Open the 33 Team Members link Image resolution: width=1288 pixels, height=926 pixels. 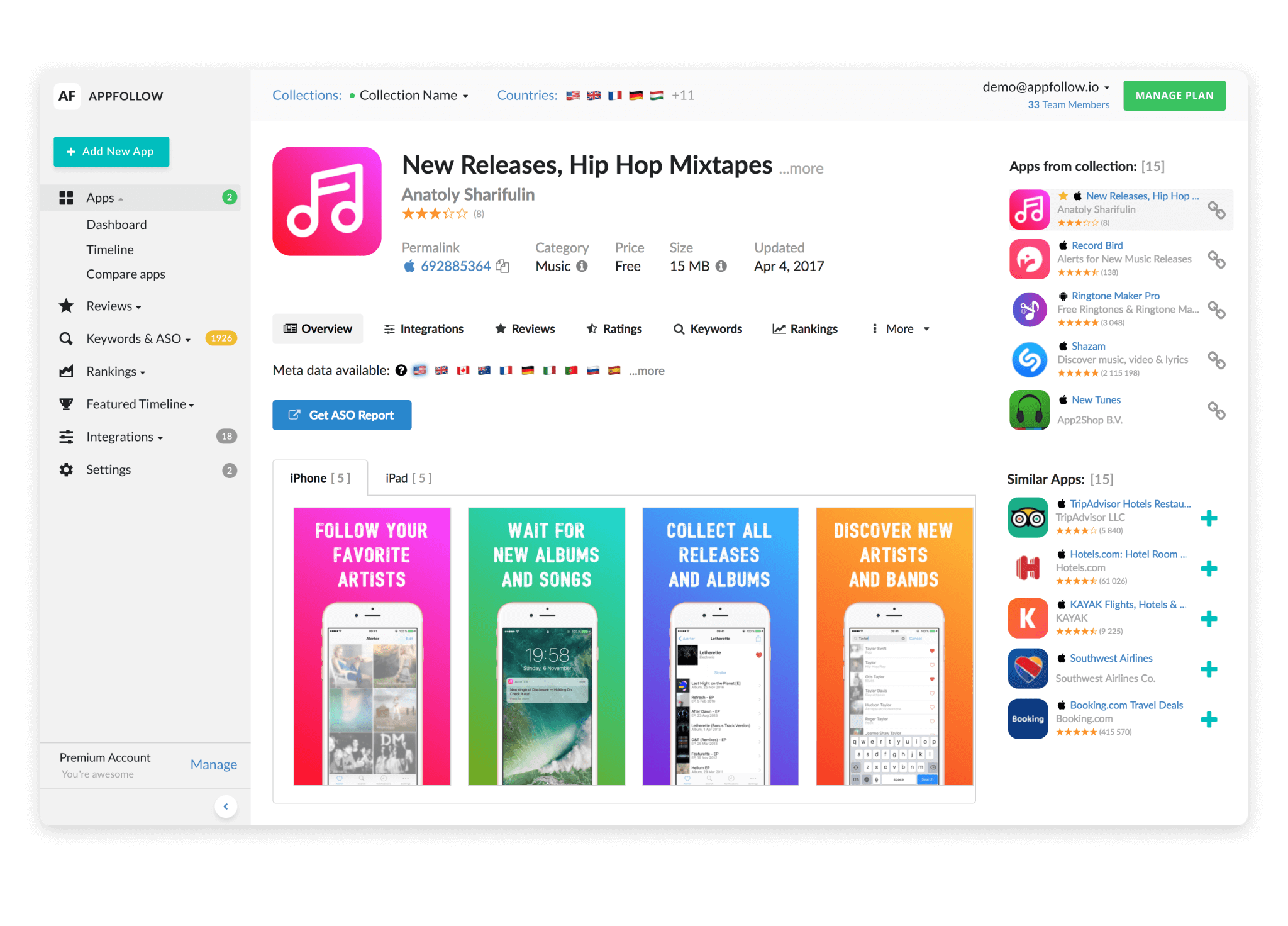[1069, 105]
